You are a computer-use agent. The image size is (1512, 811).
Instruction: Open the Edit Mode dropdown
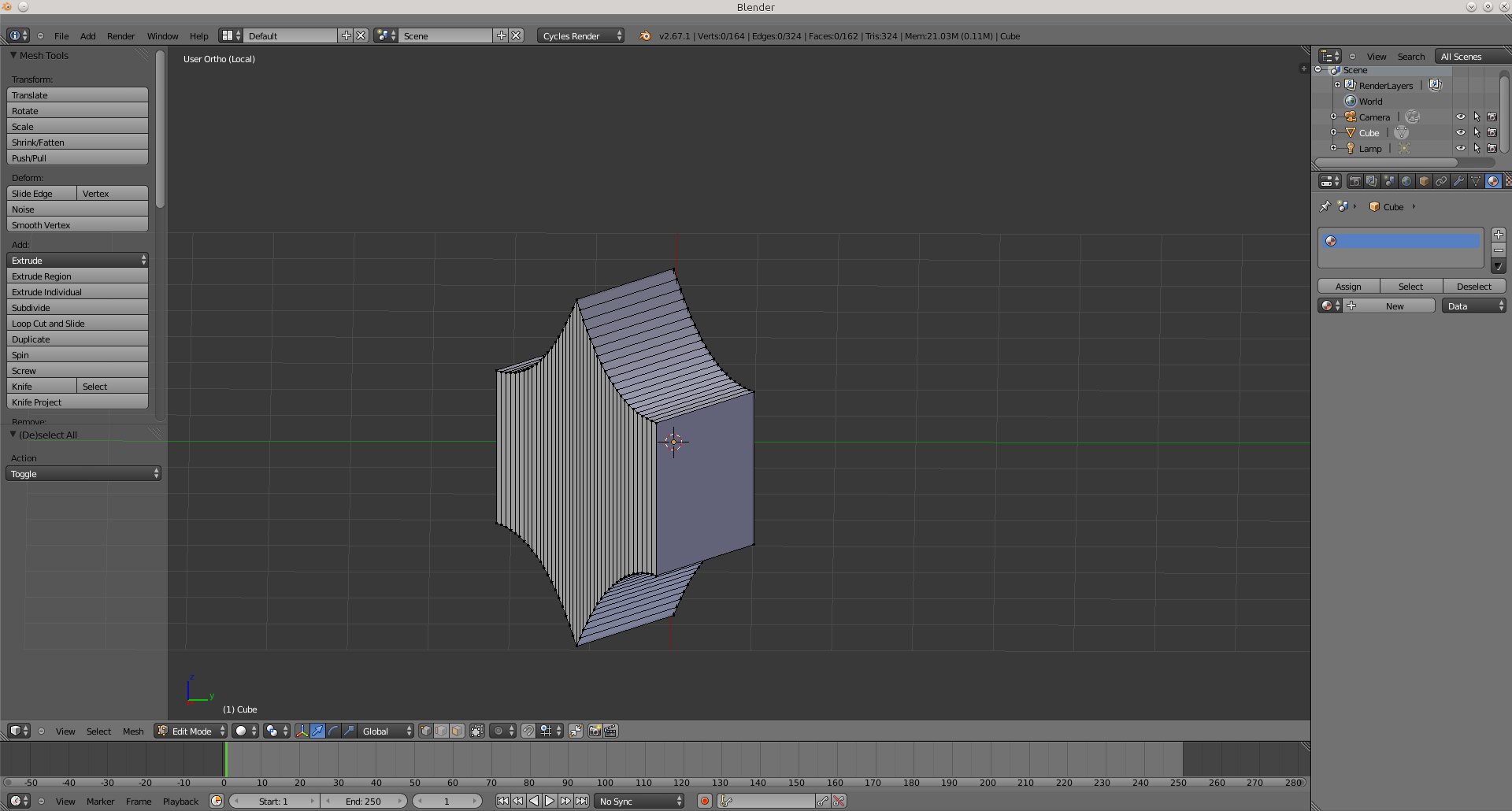pyautogui.click(x=191, y=731)
